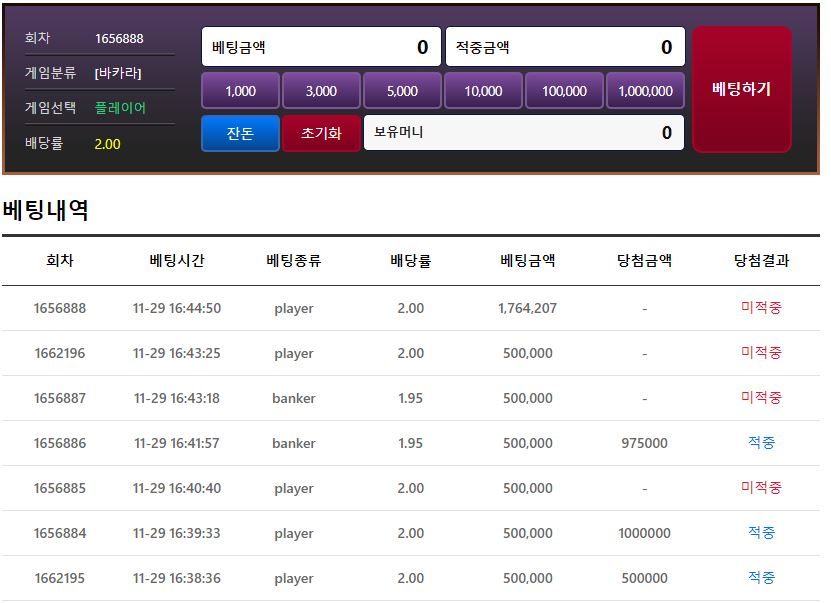Screen dimensions: 831x603
Task: Select the 3,000 bet amount button
Action: click(x=321, y=91)
